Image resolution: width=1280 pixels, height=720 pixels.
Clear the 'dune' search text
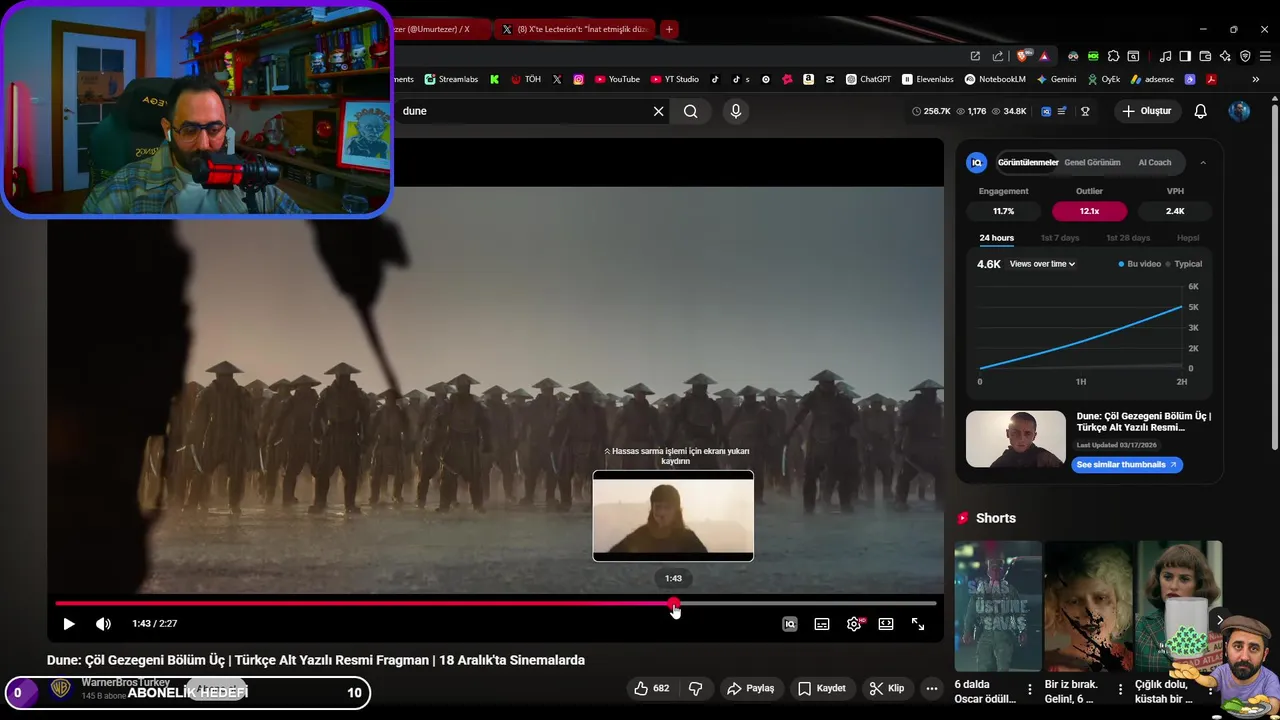point(658,111)
